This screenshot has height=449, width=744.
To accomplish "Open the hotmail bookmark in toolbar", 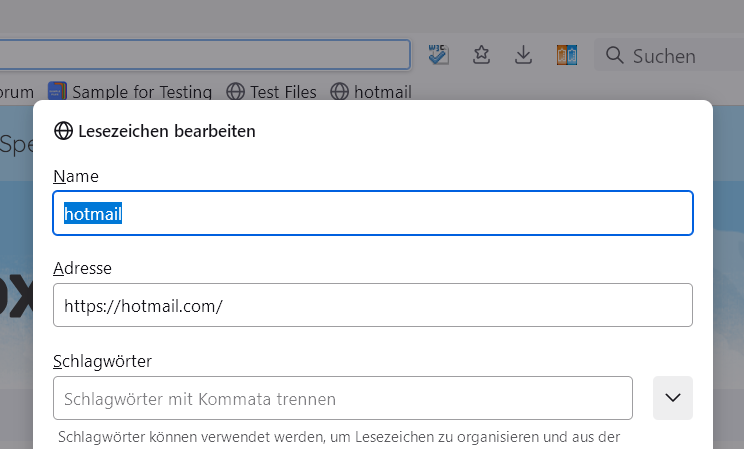I will [x=371, y=92].
